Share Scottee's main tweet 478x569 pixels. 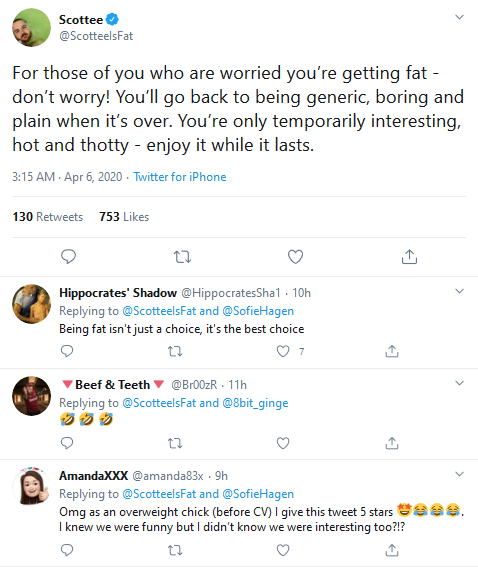[409, 257]
